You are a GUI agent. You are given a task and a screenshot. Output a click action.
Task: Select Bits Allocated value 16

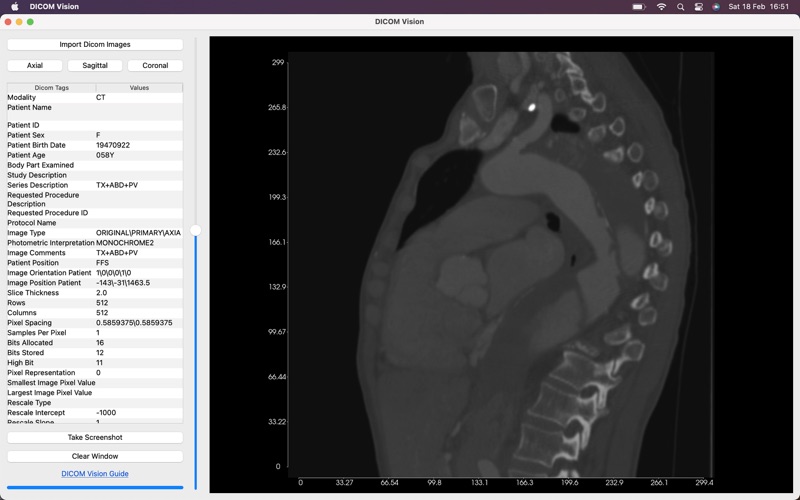tap(100, 343)
